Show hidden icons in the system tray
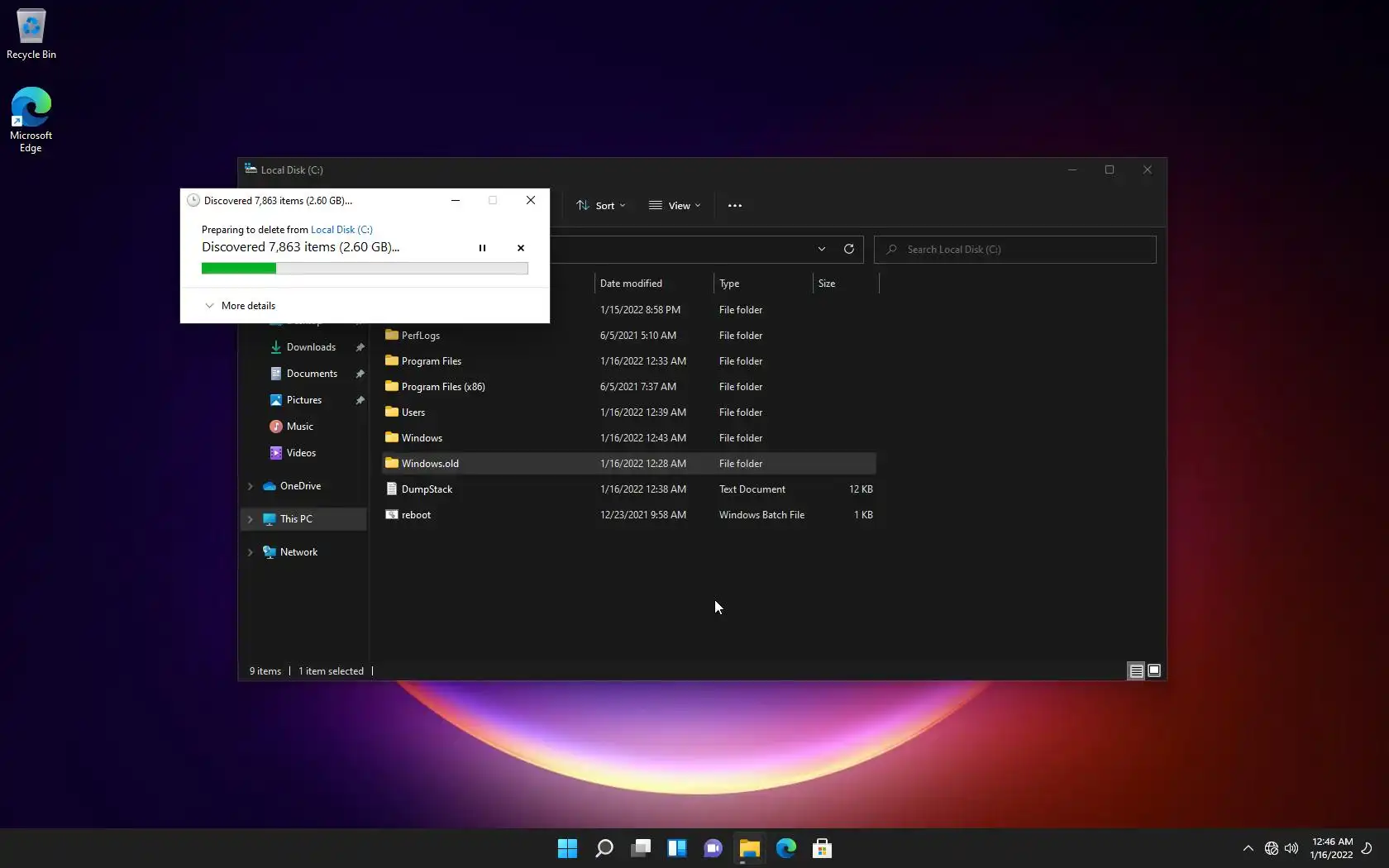 [1248, 848]
